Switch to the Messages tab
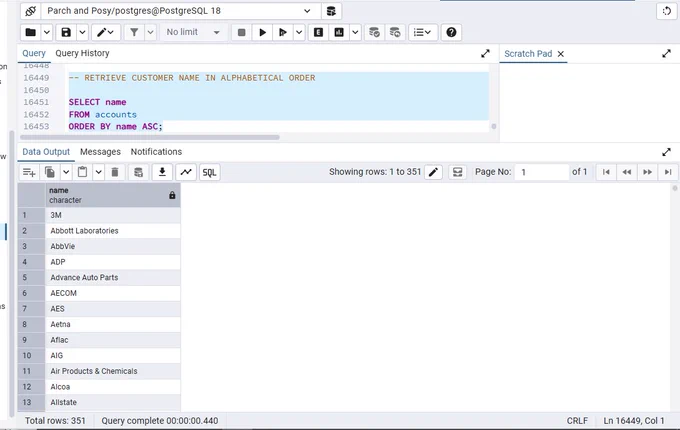680x430 pixels. pos(100,152)
